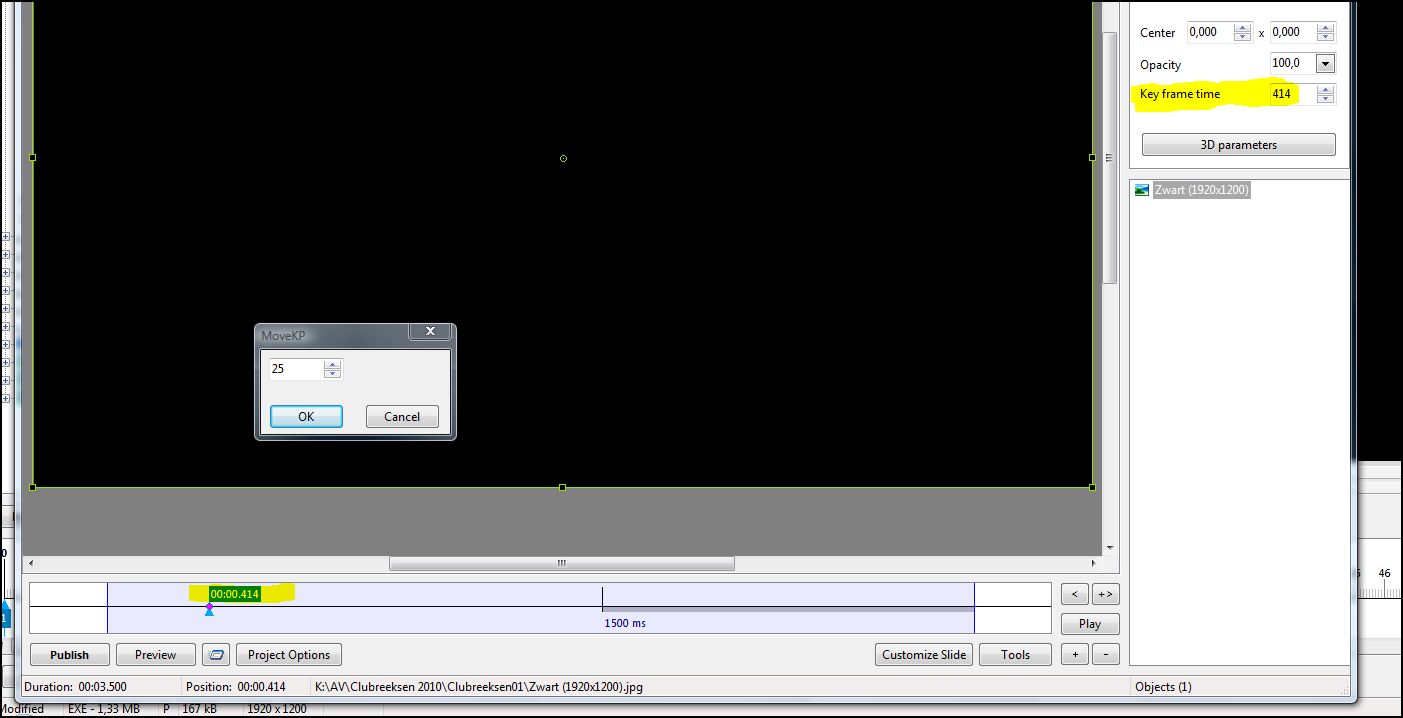Click the +> next slide button

[x=1105, y=594]
